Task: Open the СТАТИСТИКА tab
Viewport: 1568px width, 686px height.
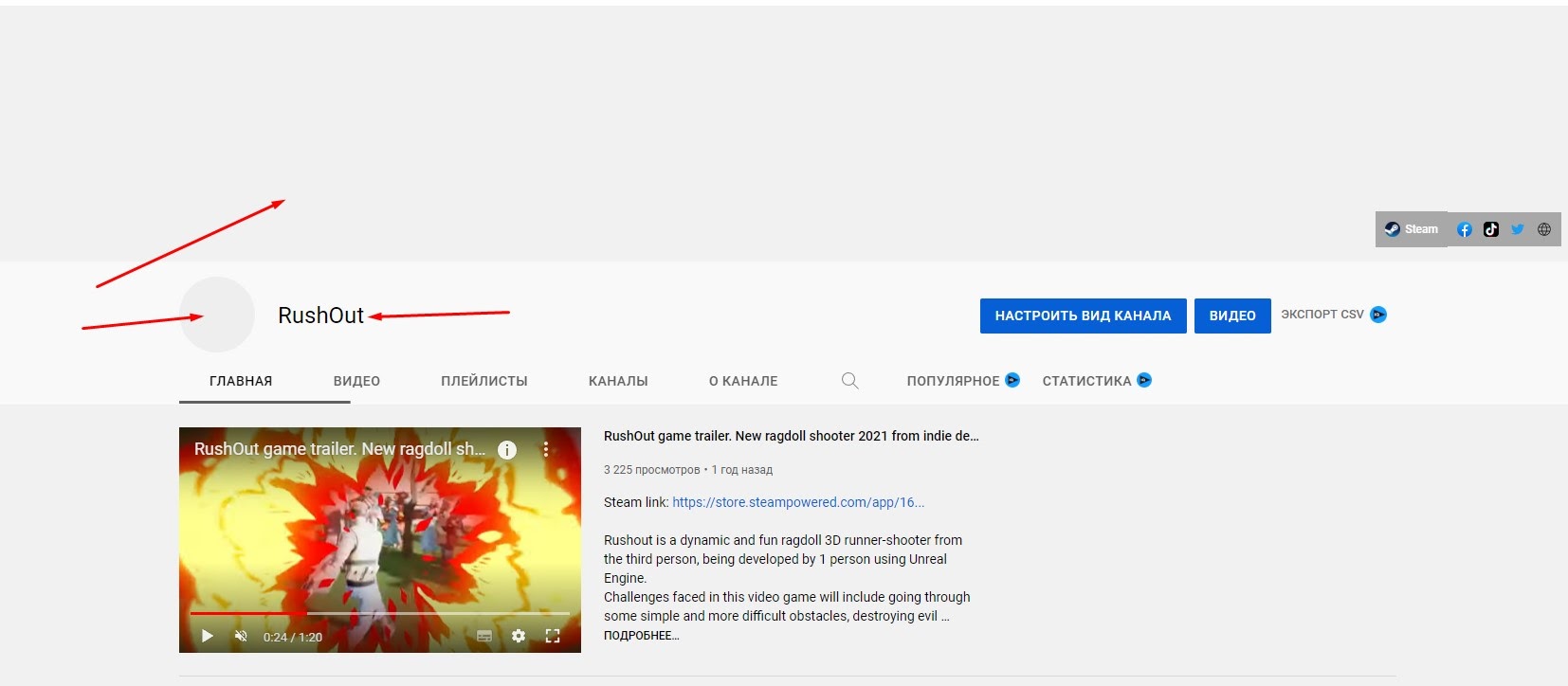Action: [x=1086, y=381]
